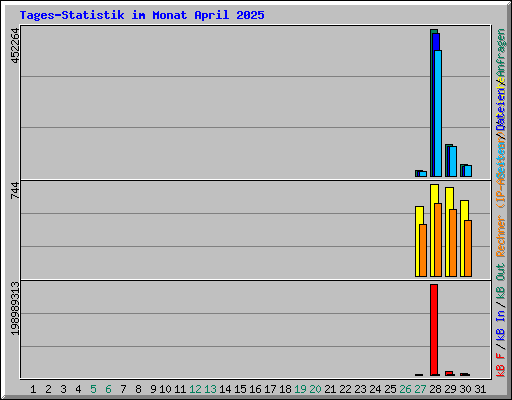Click the orange bar for day 29
The image size is (512, 400).
pyautogui.click(x=453, y=243)
